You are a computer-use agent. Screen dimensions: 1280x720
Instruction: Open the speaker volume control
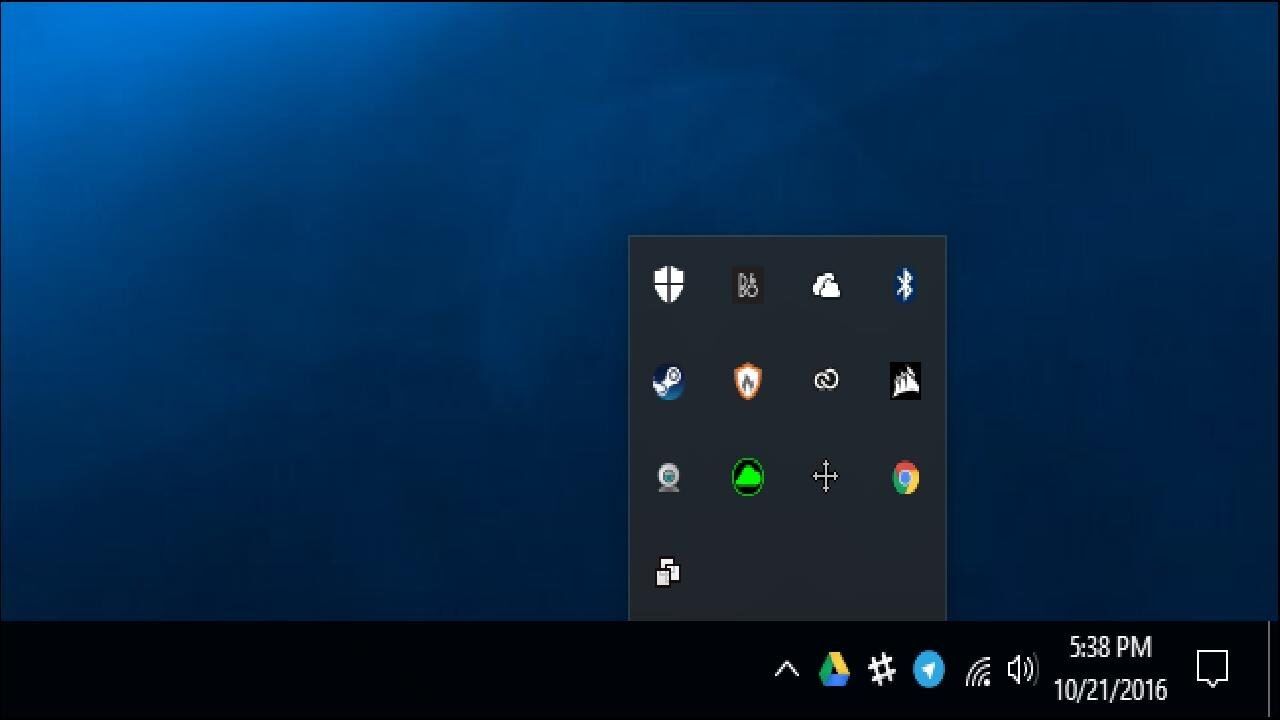[x=1022, y=669]
